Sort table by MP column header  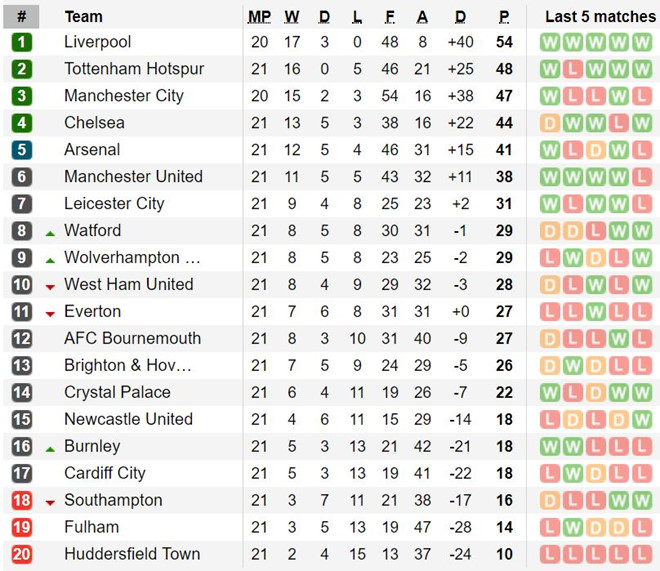click(259, 17)
